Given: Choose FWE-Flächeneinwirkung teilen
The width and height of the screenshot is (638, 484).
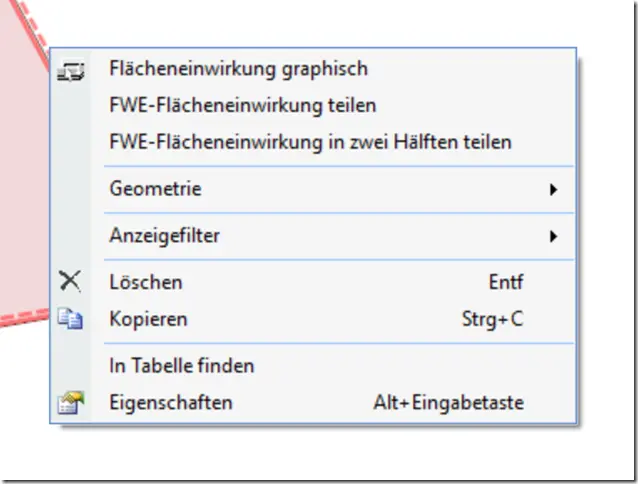Looking at the screenshot, I should pos(312,106).
